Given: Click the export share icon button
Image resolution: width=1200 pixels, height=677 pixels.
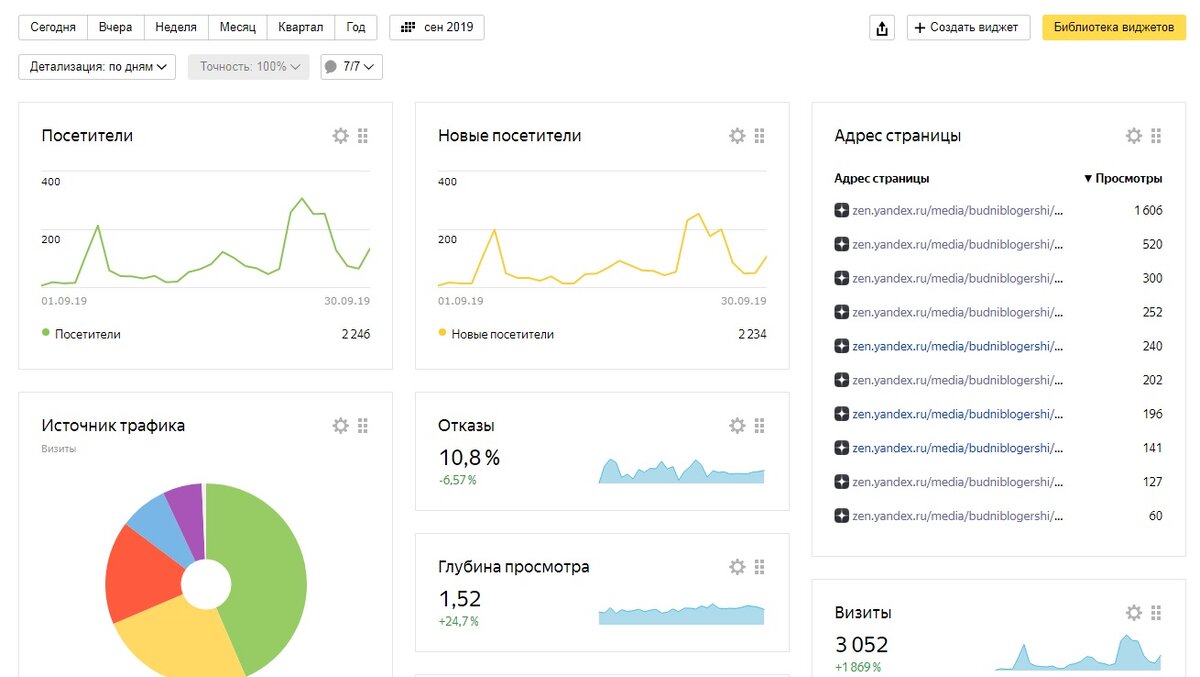Looking at the screenshot, I should [882, 28].
